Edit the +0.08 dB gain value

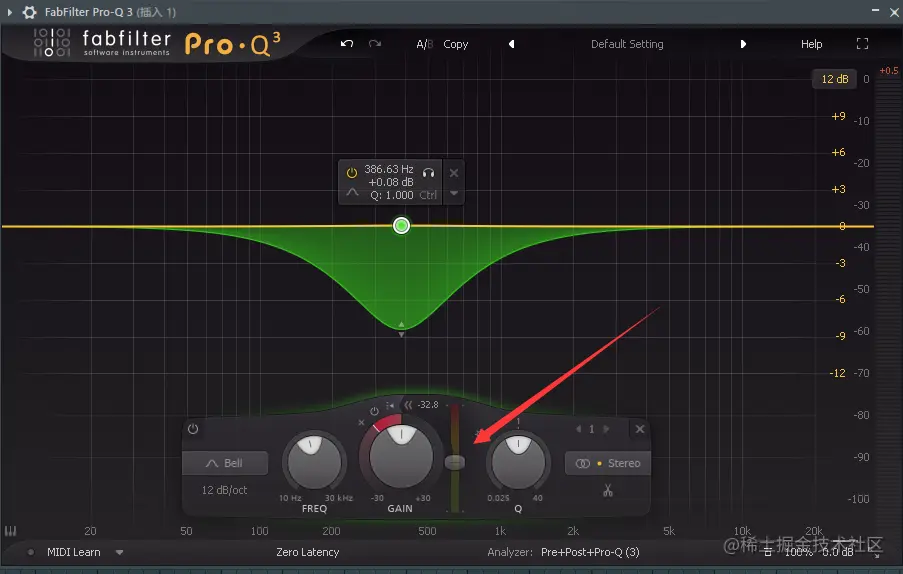(390, 182)
